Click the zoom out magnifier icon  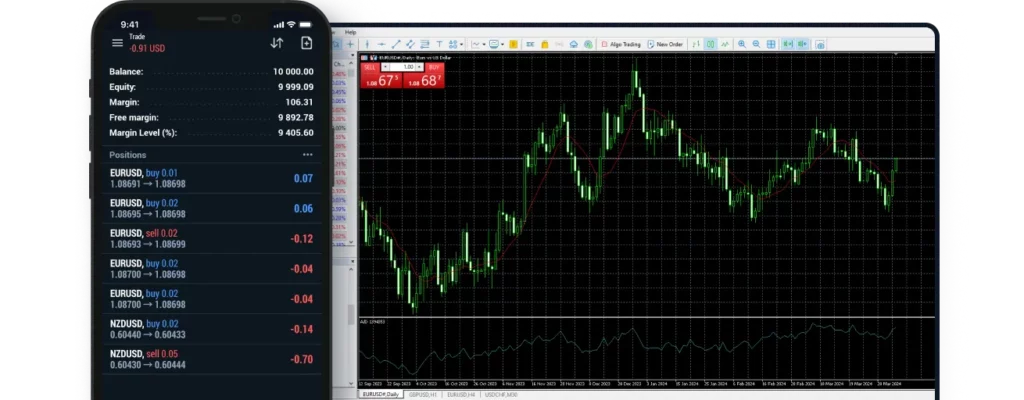pyautogui.click(x=756, y=44)
